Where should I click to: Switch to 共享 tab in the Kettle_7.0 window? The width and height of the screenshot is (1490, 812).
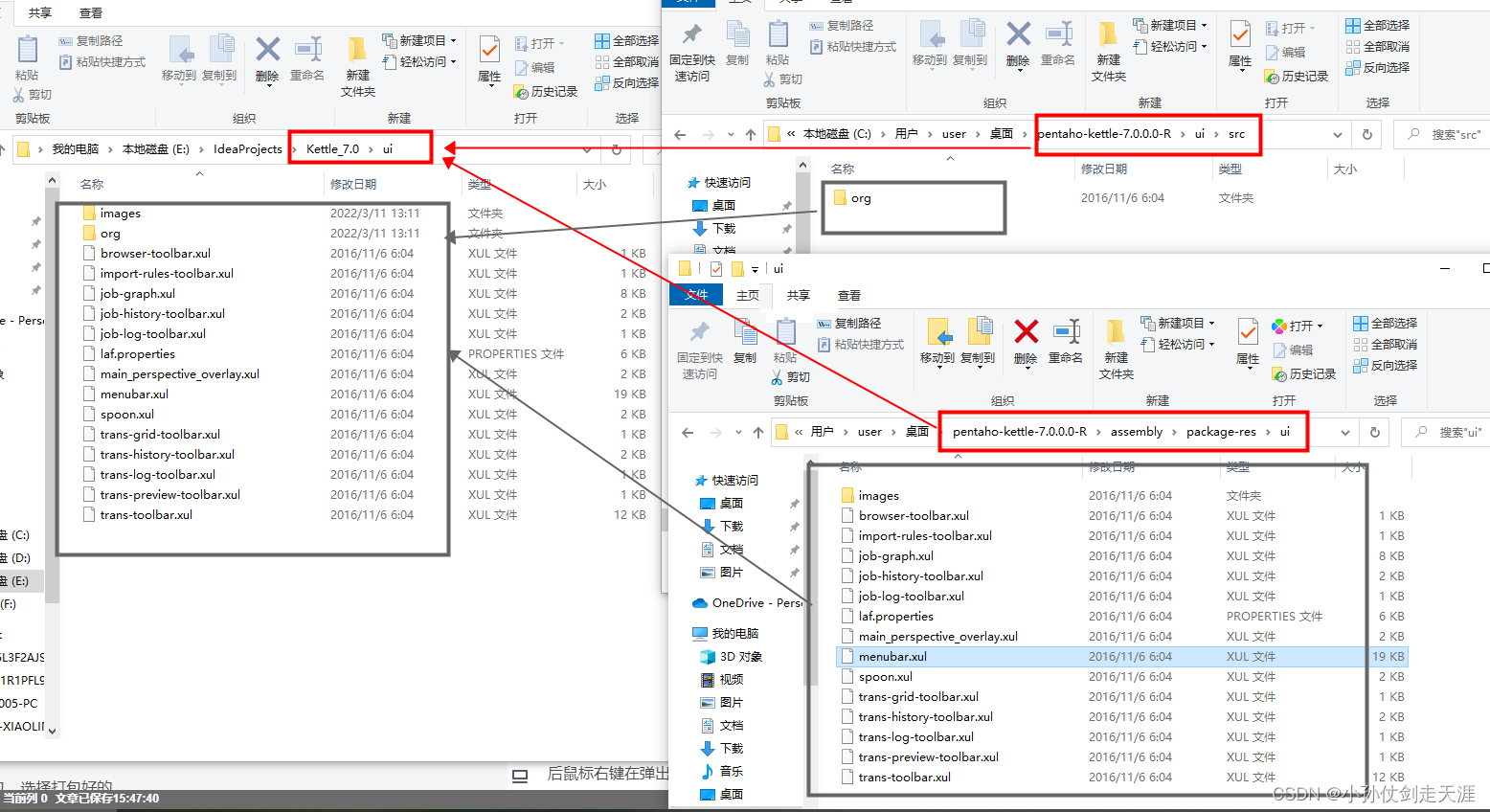coord(40,13)
